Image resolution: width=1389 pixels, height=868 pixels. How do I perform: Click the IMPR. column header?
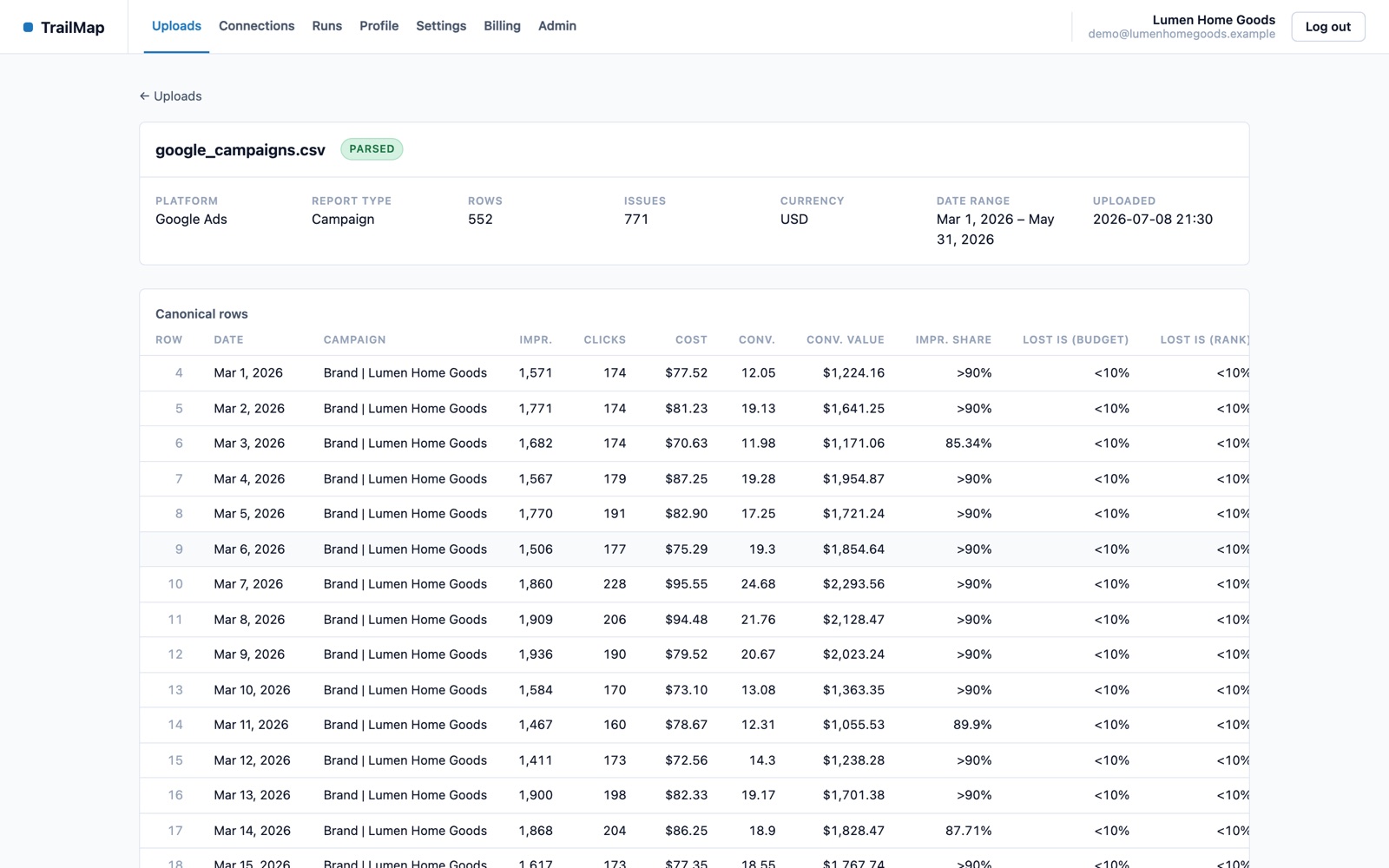pos(536,339)
